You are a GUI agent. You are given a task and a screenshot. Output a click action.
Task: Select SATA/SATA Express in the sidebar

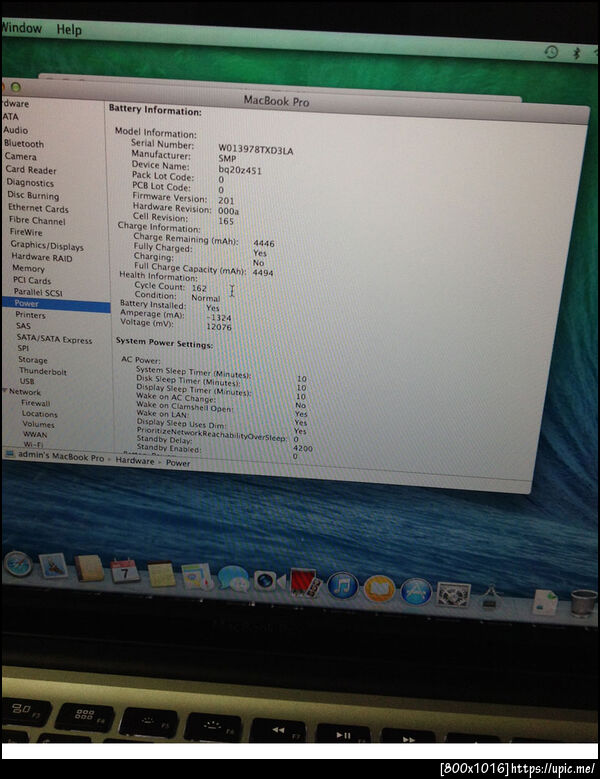(x=55, y=339)
